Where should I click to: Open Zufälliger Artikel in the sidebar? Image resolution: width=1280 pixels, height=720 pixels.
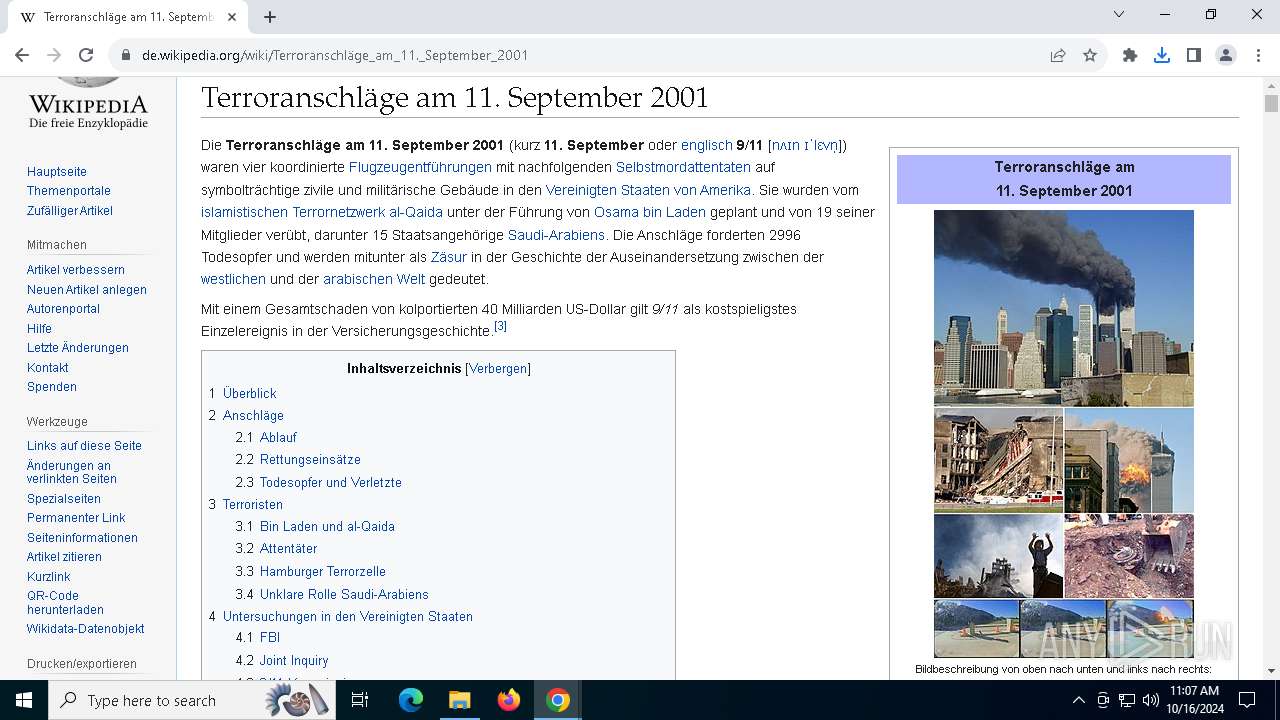point(70,211)
